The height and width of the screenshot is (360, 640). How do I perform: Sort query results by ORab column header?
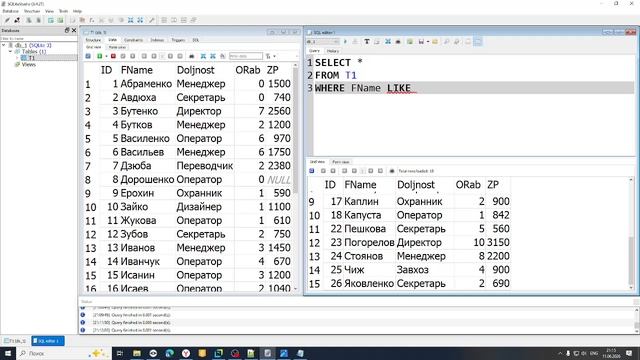[x=468, y=185]
